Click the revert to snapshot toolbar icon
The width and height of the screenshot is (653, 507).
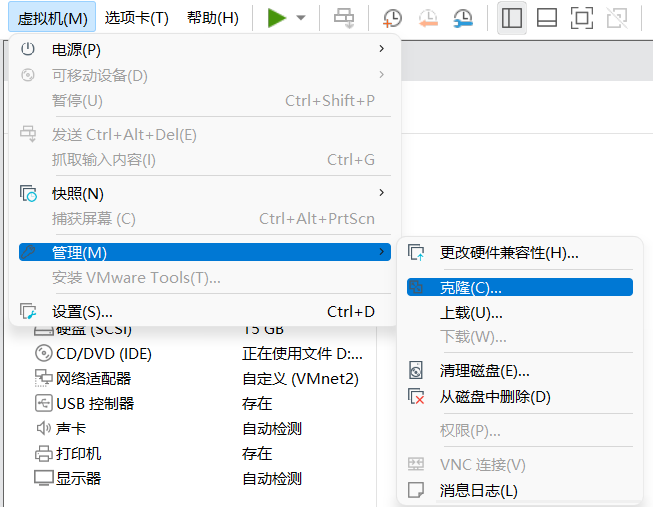pyautogui.click(x=428, y=18)
